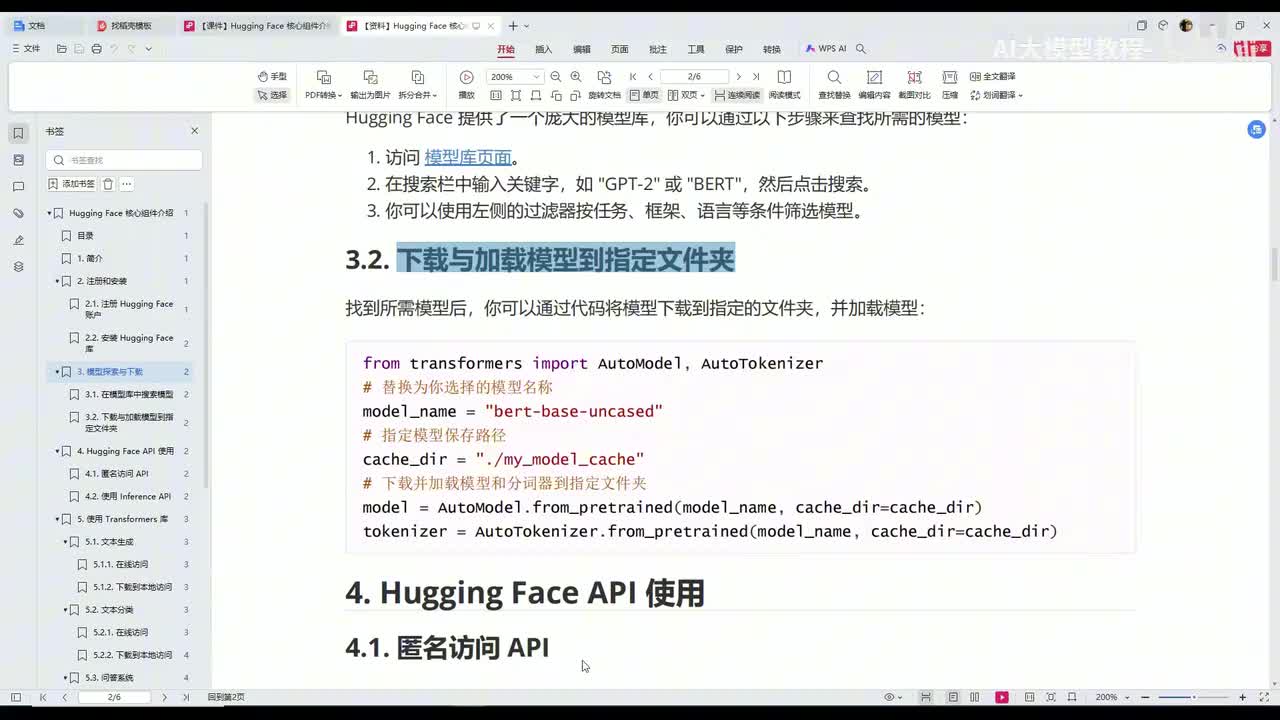Select bookmark 4.1. 匿名访问 API

(117, 474)
